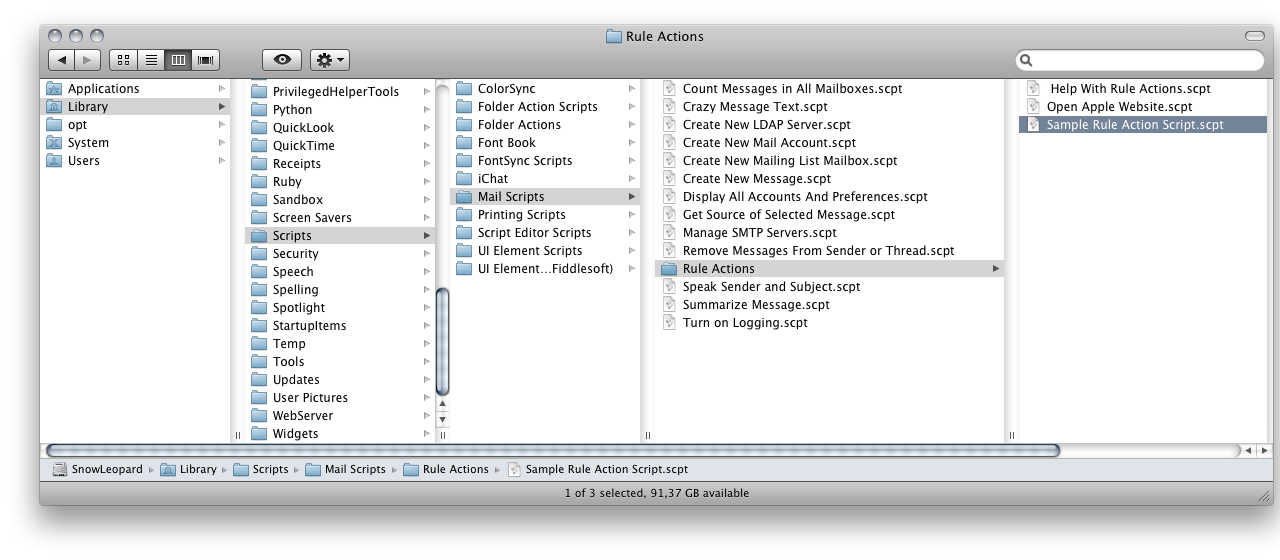Click Scripts in the path bar
Image resolution: width=1280 pixels, height=560 pixels.
click(x=261, y=469)
